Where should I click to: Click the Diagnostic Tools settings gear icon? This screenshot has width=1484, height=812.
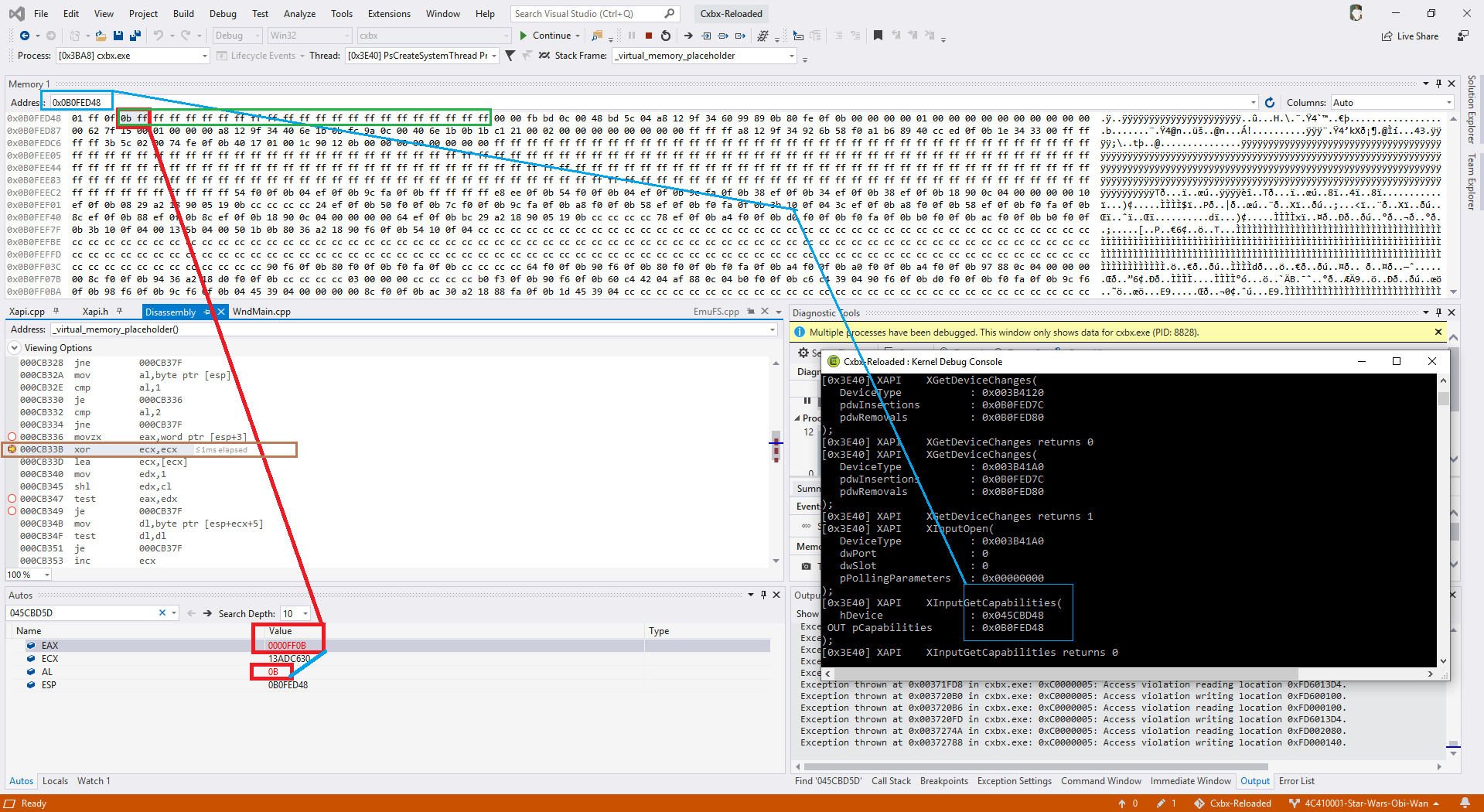803,353
